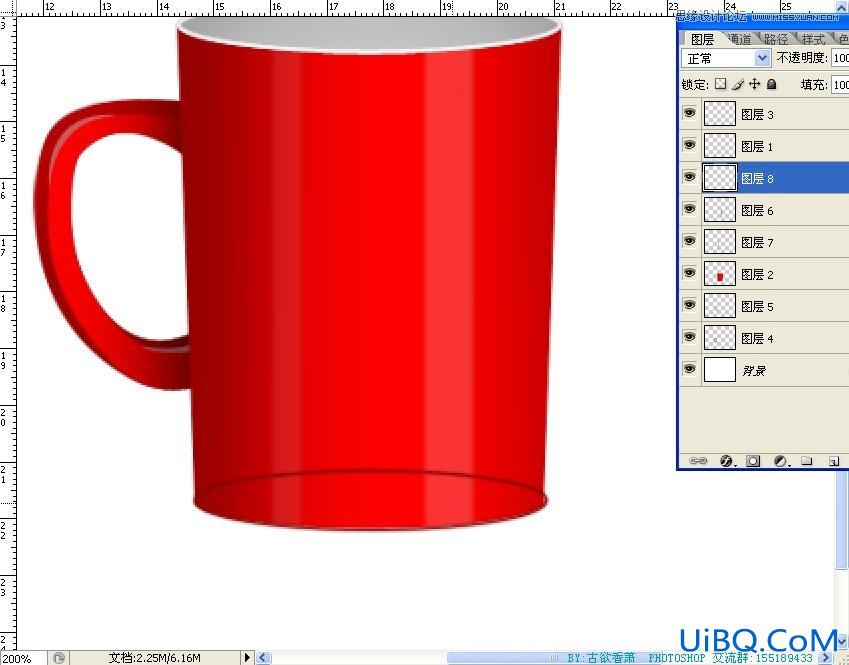Lock image pixels brush icon
849x665 pixels.
737,84
